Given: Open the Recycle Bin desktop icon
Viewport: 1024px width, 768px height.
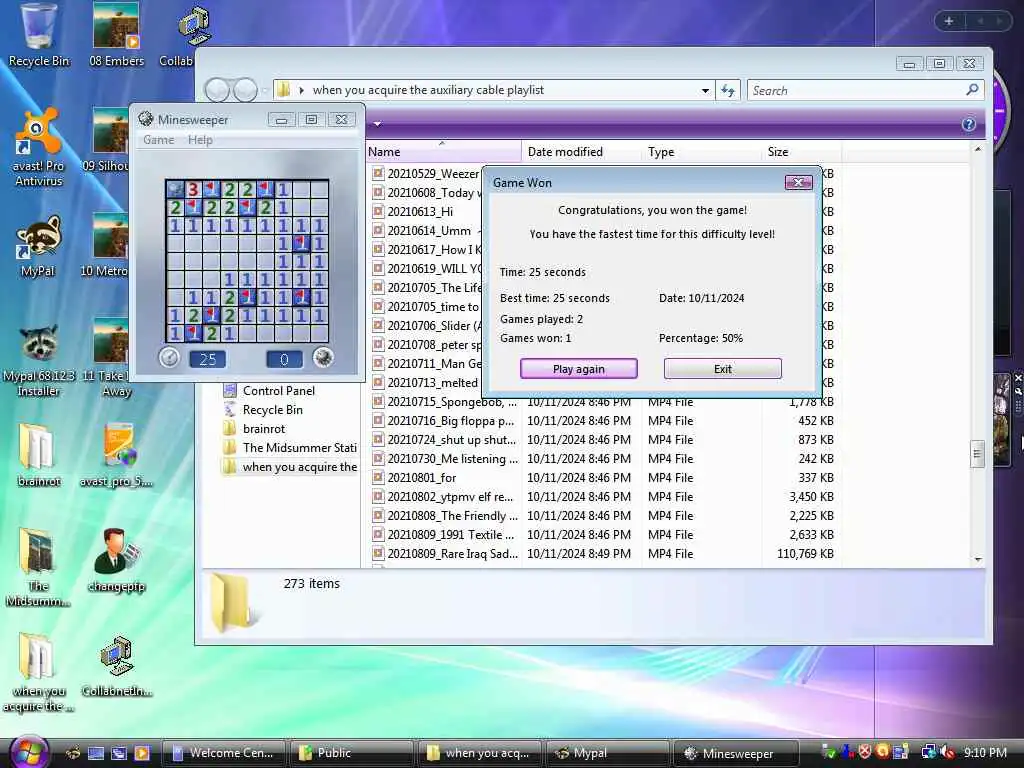Looking at the screenshot, I should [x=39, y=36].
